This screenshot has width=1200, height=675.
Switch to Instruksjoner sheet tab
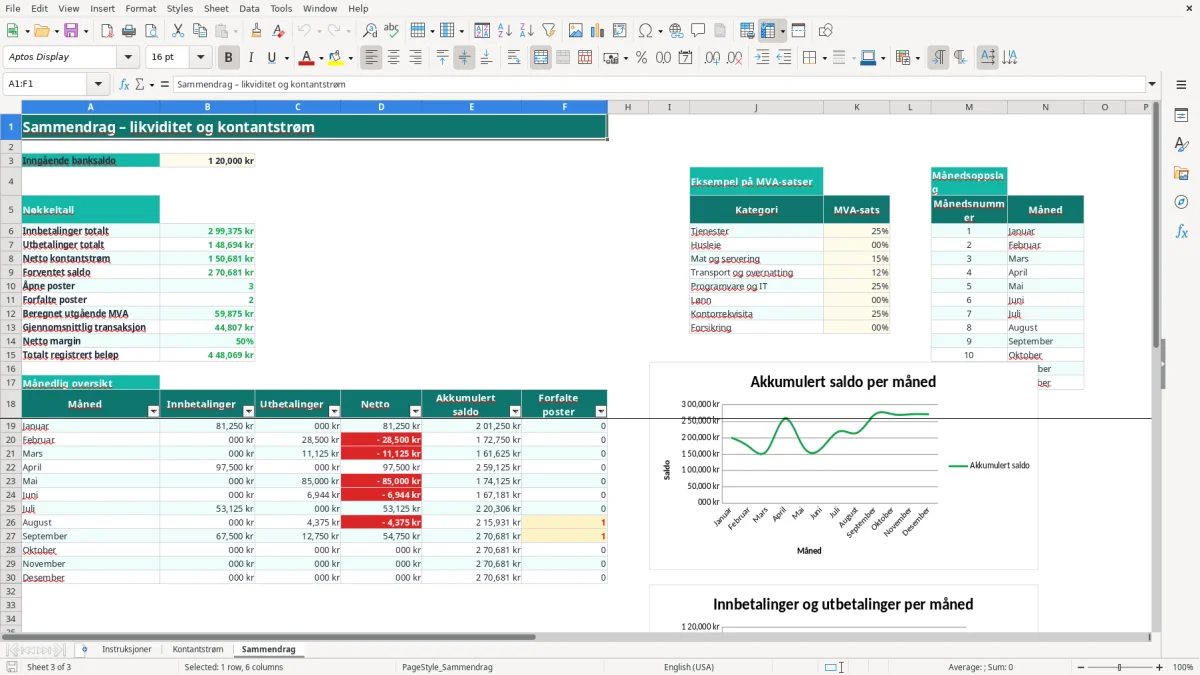[x=126, y=650]
